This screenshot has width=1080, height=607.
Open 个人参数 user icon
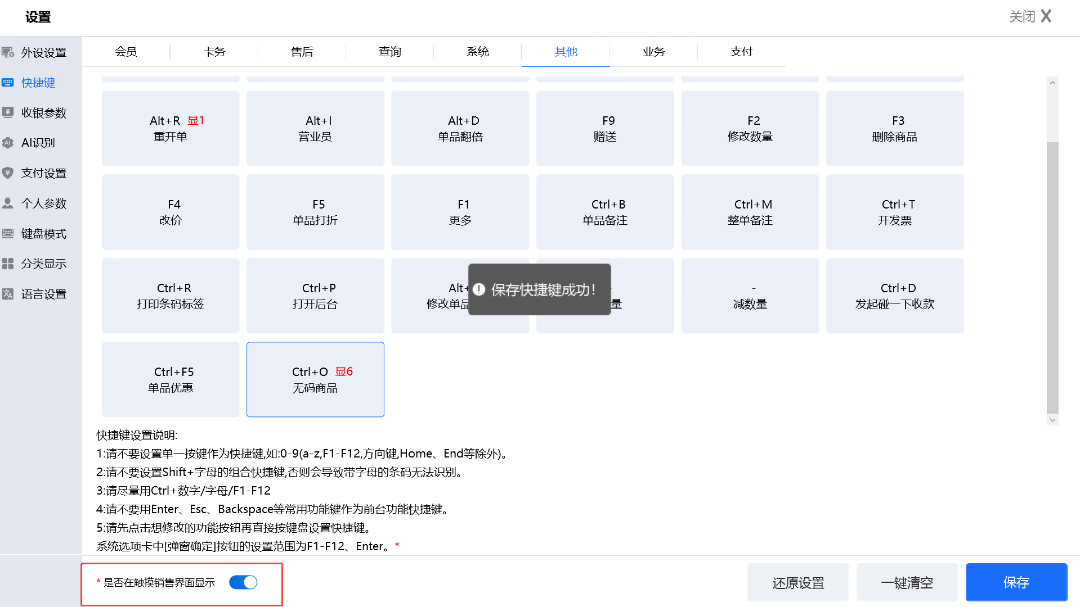tap(8, 203)
